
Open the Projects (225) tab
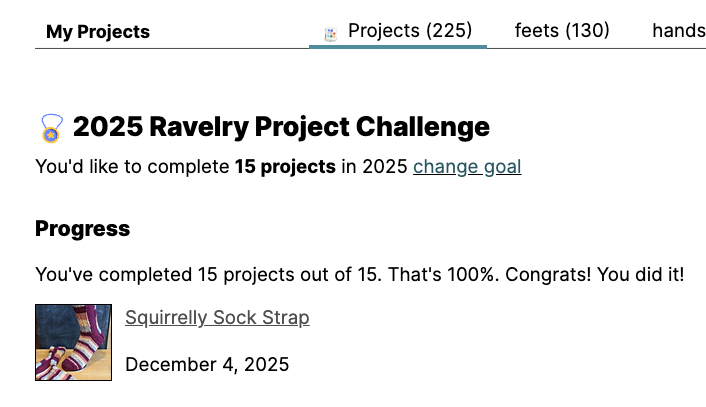click(409, 31)
